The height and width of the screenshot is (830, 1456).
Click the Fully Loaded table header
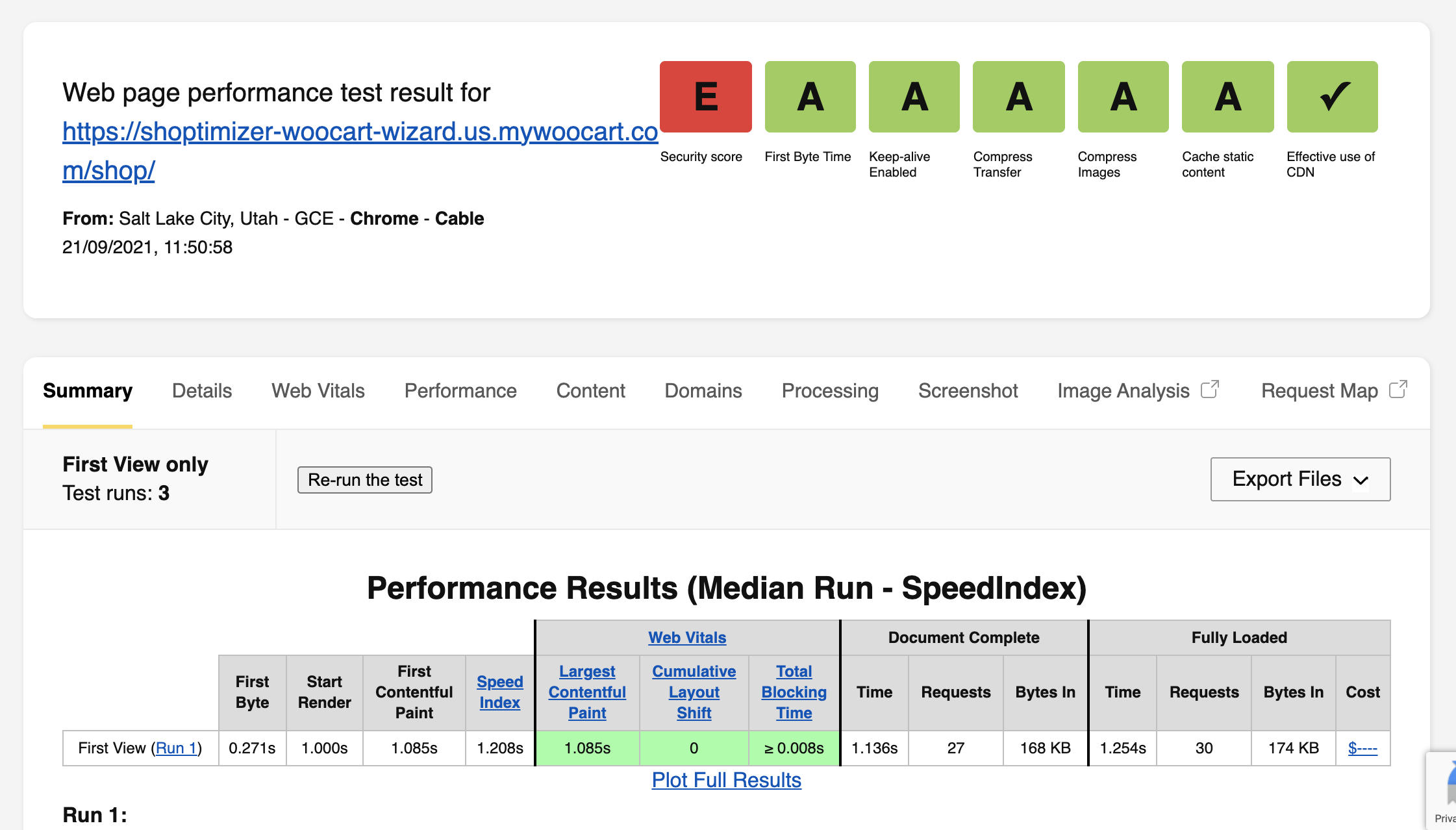coord(1239,638)
